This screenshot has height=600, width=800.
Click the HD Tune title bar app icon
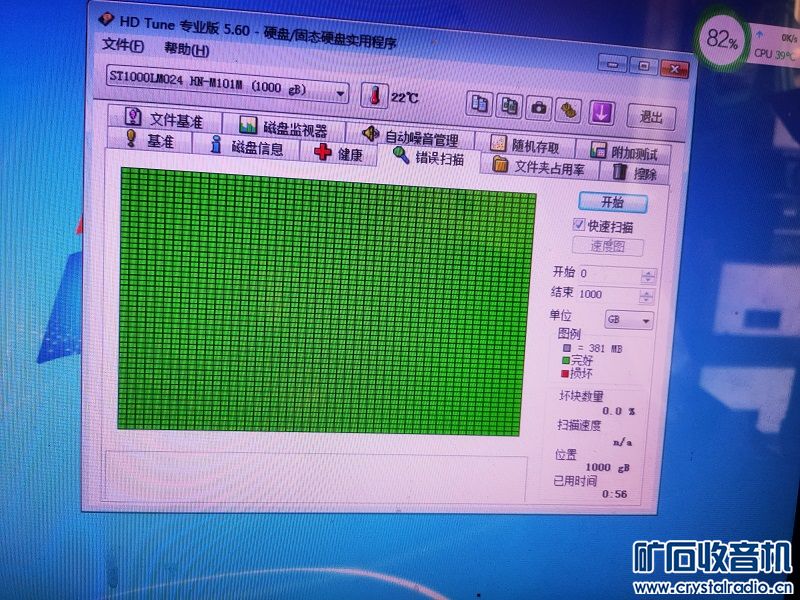(106, 19)
